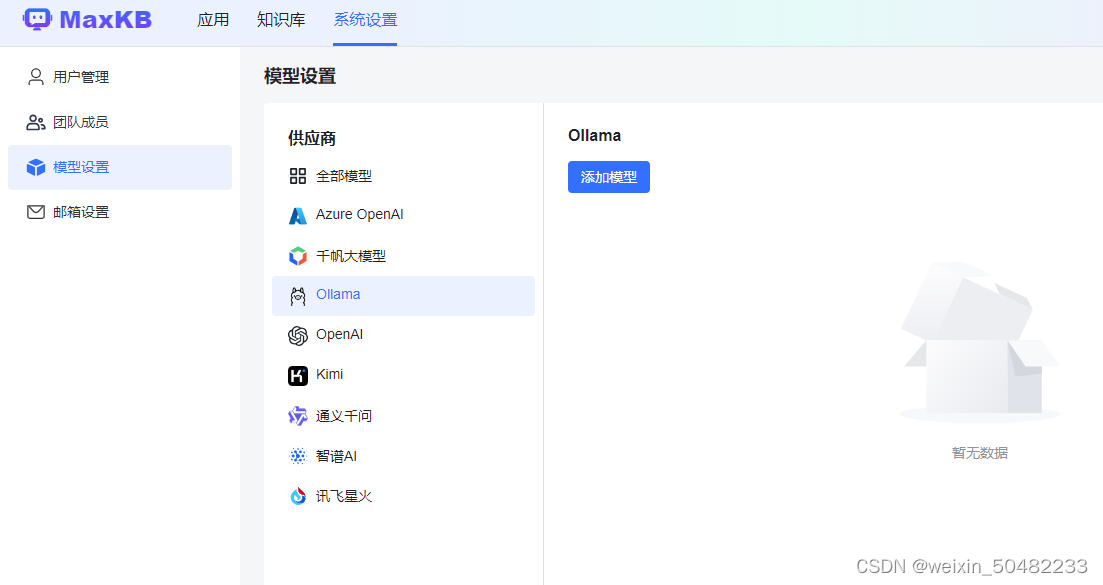Select the Azure OpenAI supplier

click(403, 215)
